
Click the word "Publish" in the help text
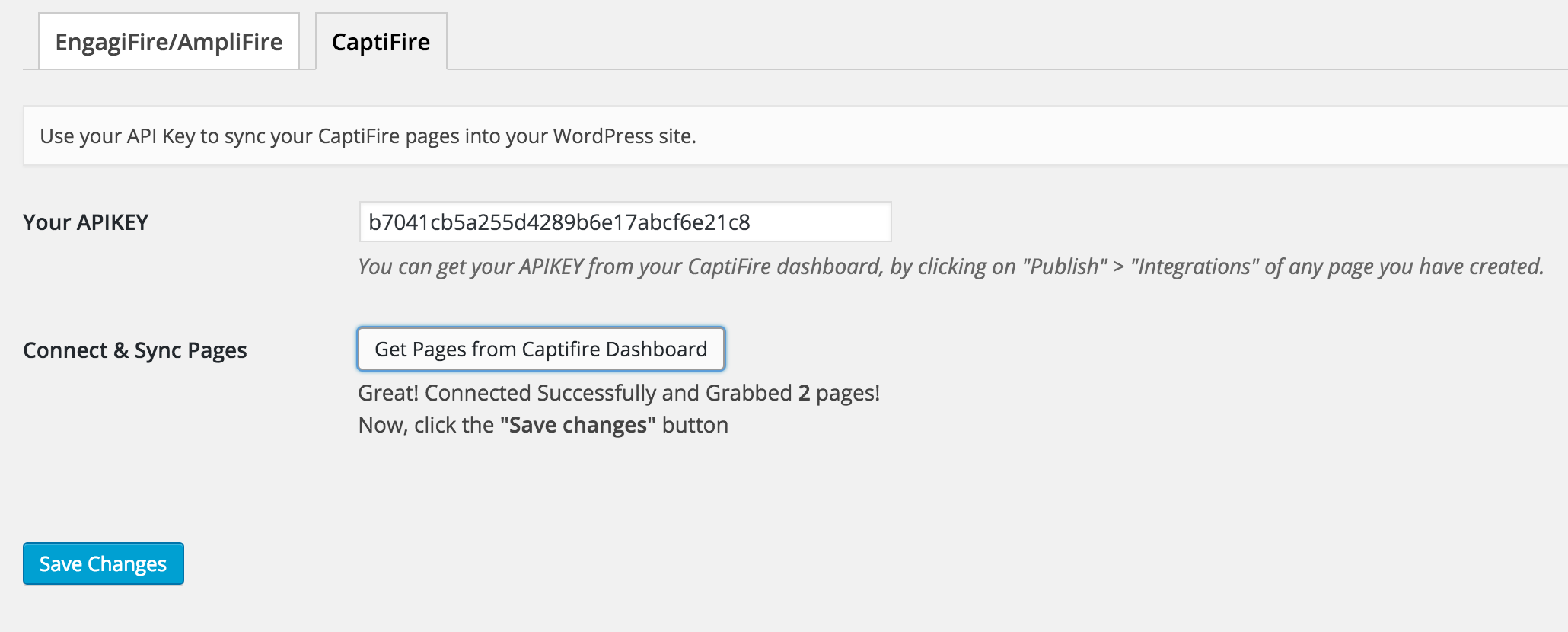(1065, 267)
